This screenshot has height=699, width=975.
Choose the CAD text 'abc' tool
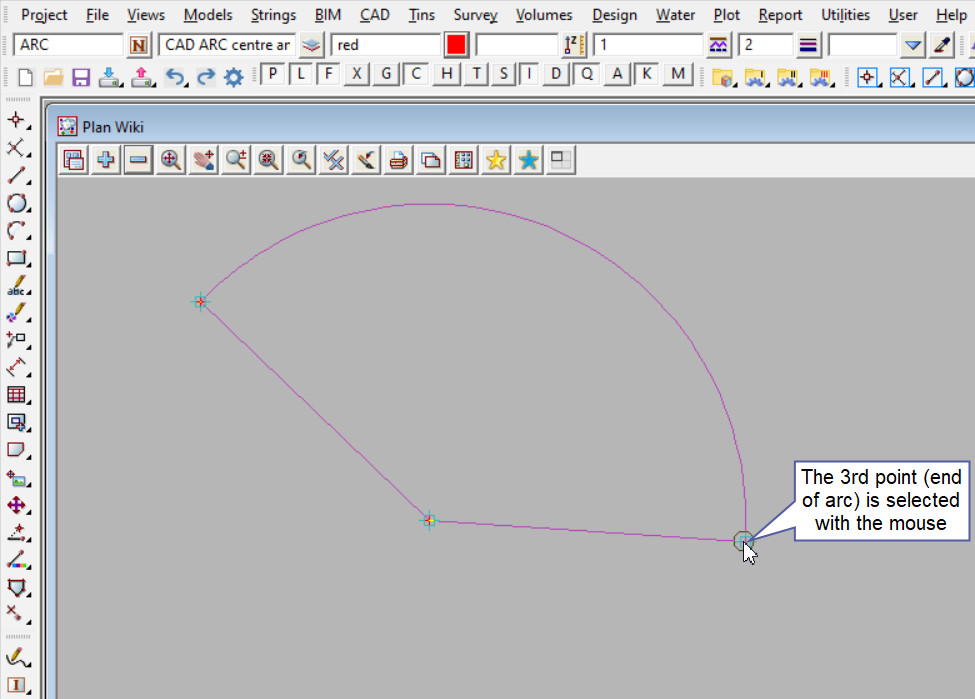16,286
